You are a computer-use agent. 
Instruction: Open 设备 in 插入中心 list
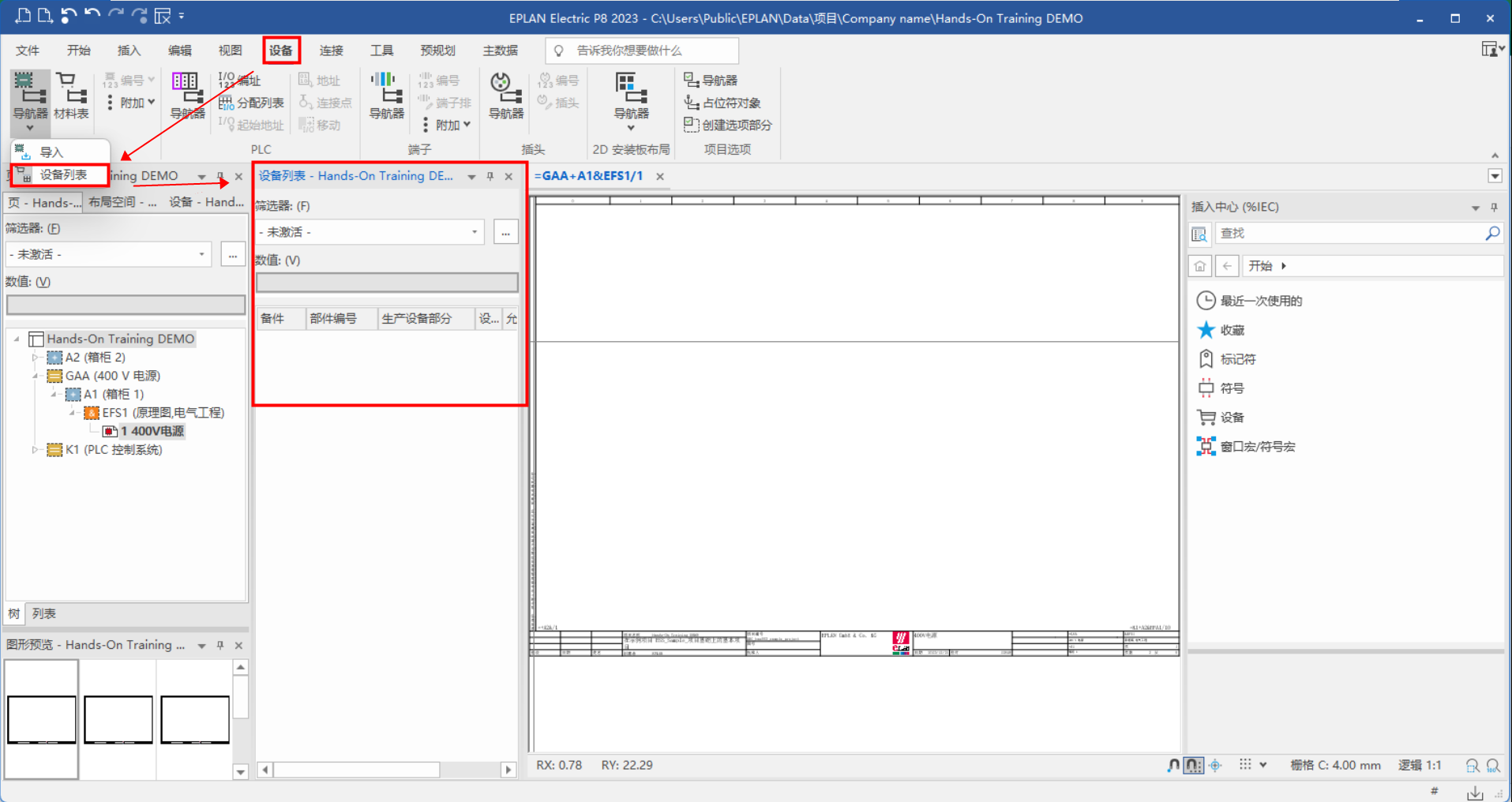coord(1221,418)
